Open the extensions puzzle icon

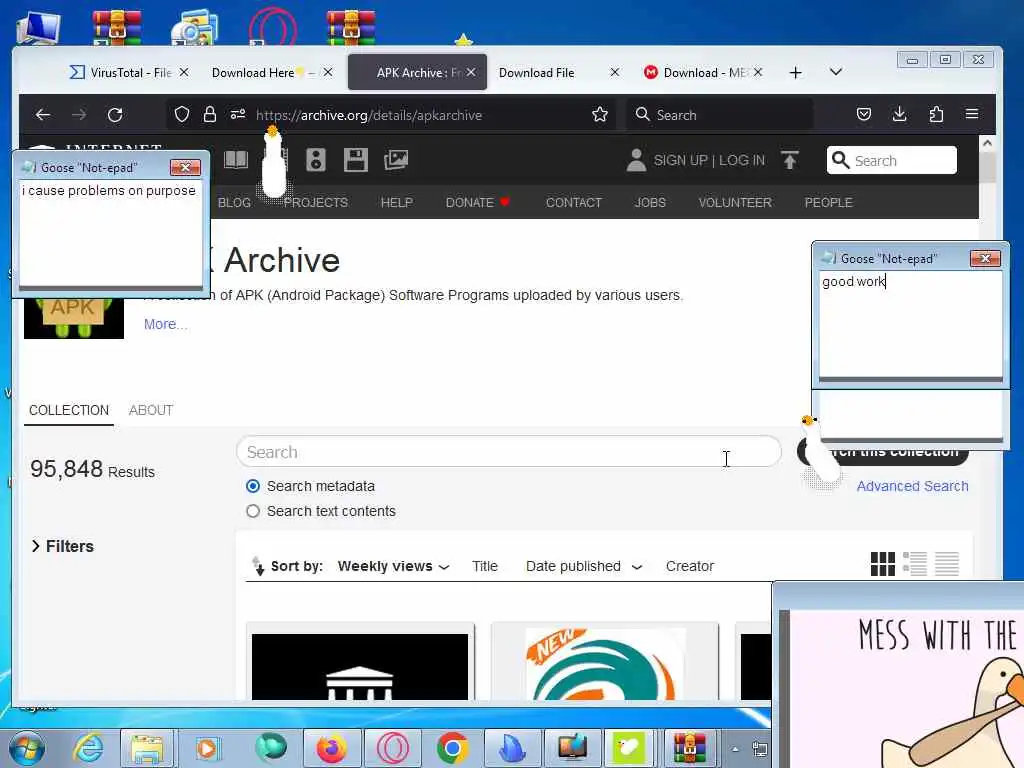pyautogui.click(x=936, y=115)
